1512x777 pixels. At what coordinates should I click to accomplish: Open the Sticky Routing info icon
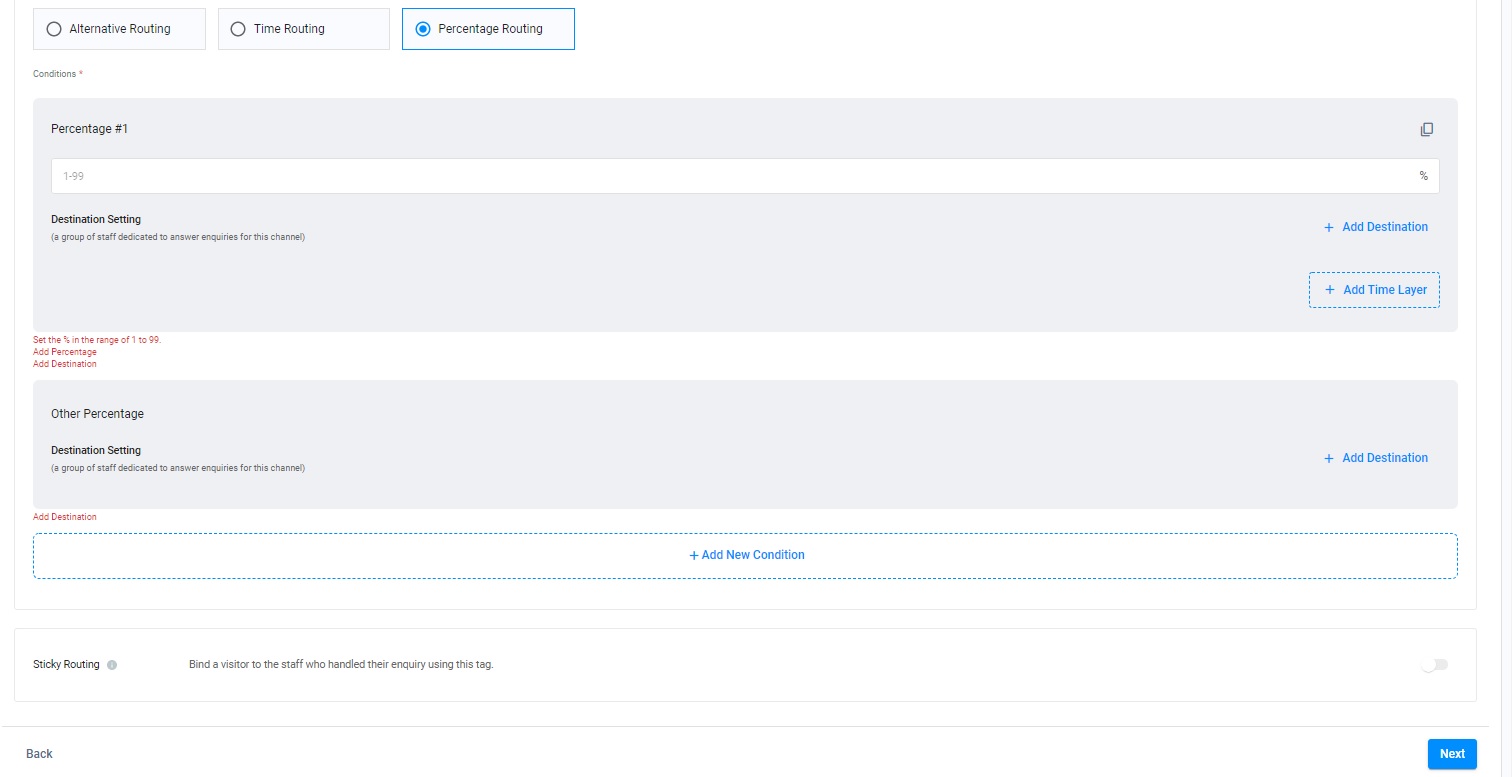pyautogui.click(x=112, y=665)
